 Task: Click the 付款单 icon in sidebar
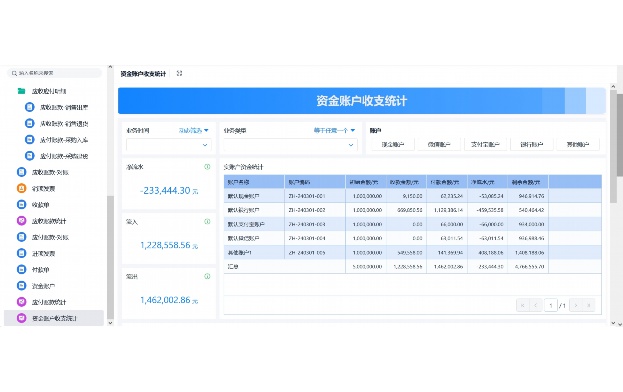tap(21, 270)
